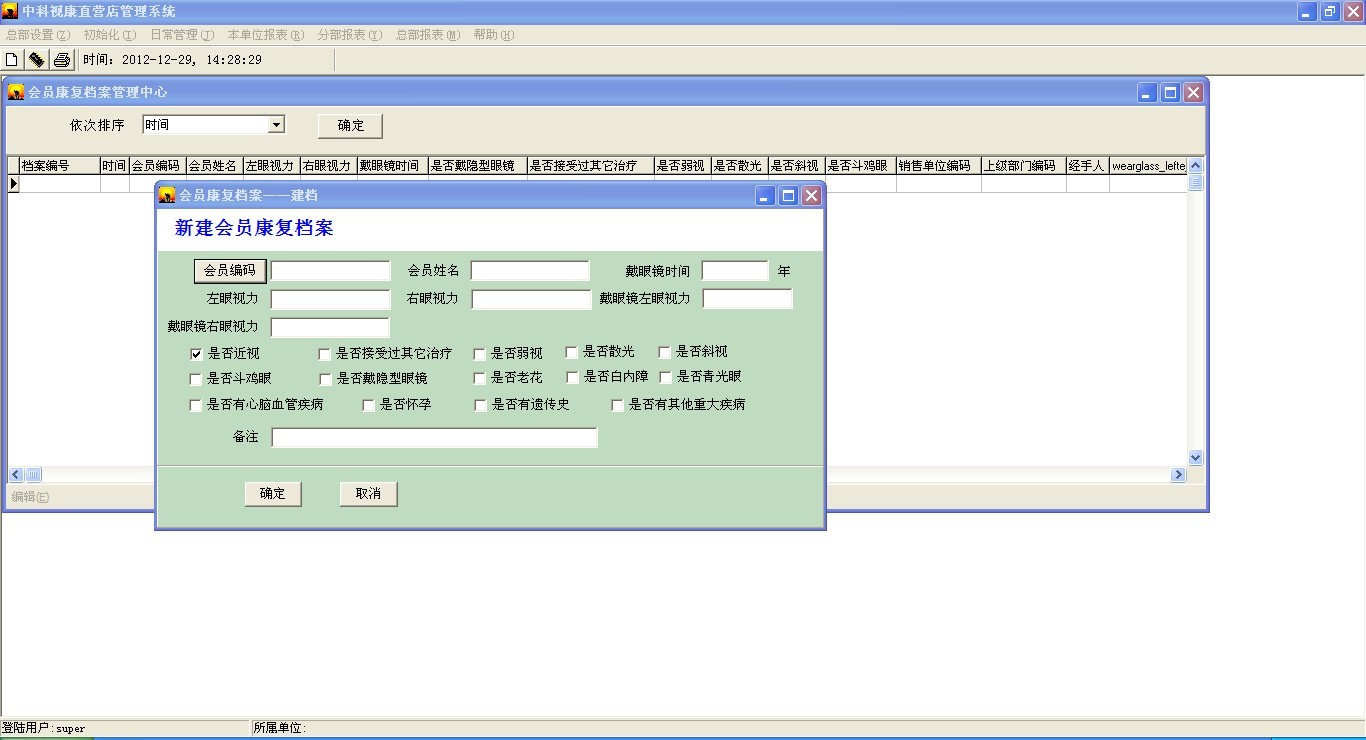1366x740 pixels.
Task: Click the 备注 remarks field
Action: point(434,437)
